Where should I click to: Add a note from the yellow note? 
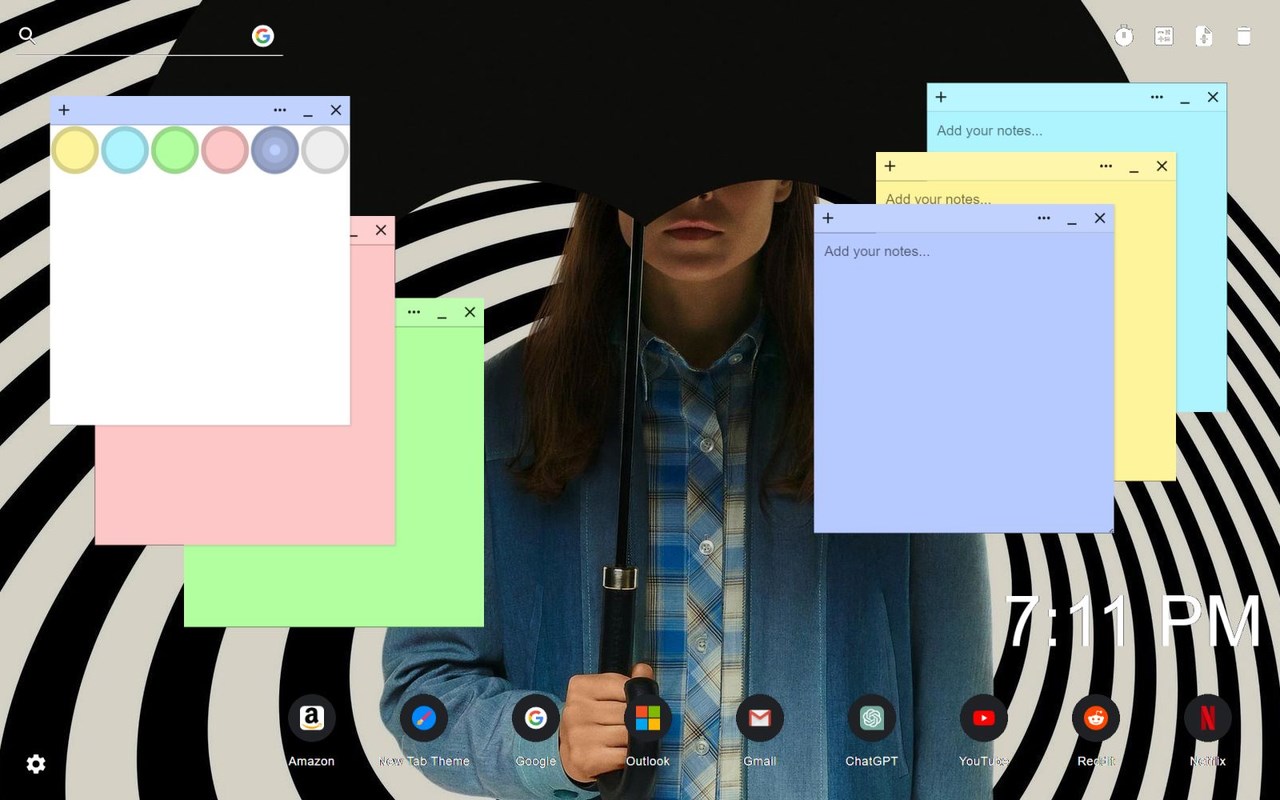[890, 166]
